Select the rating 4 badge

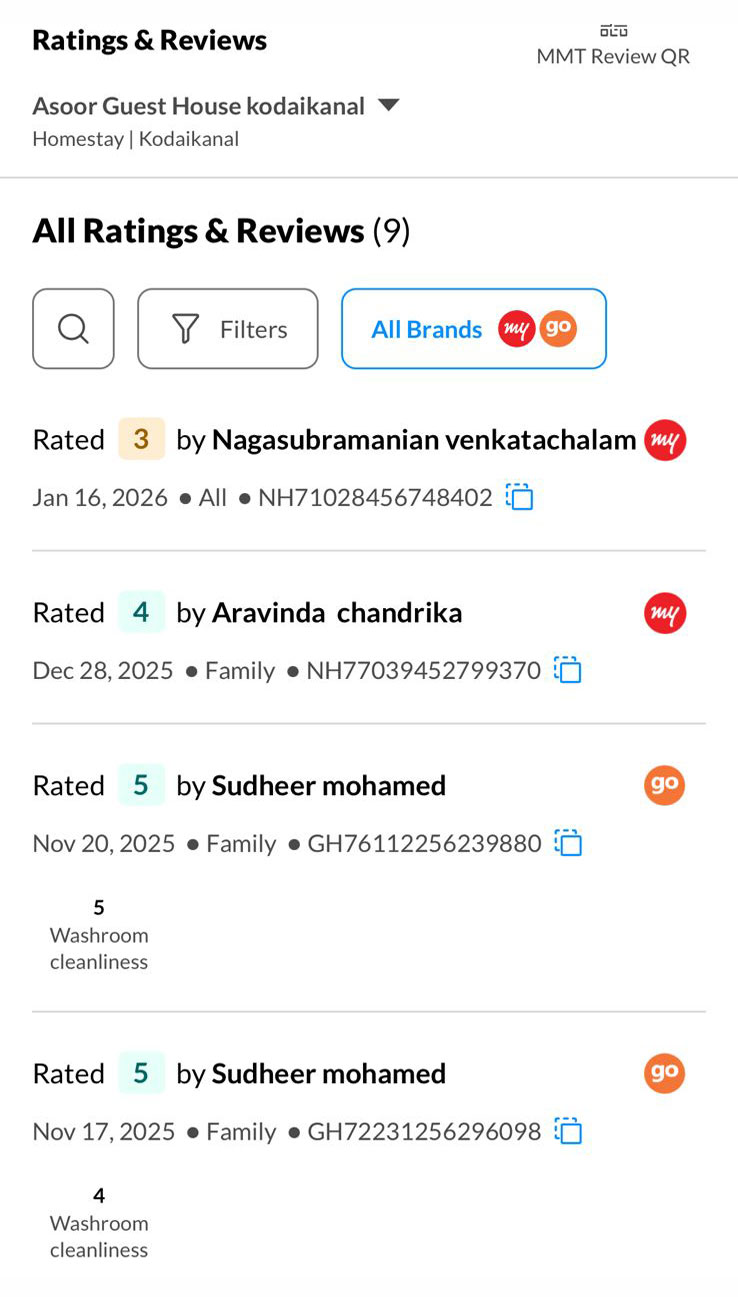coord(141,613)
